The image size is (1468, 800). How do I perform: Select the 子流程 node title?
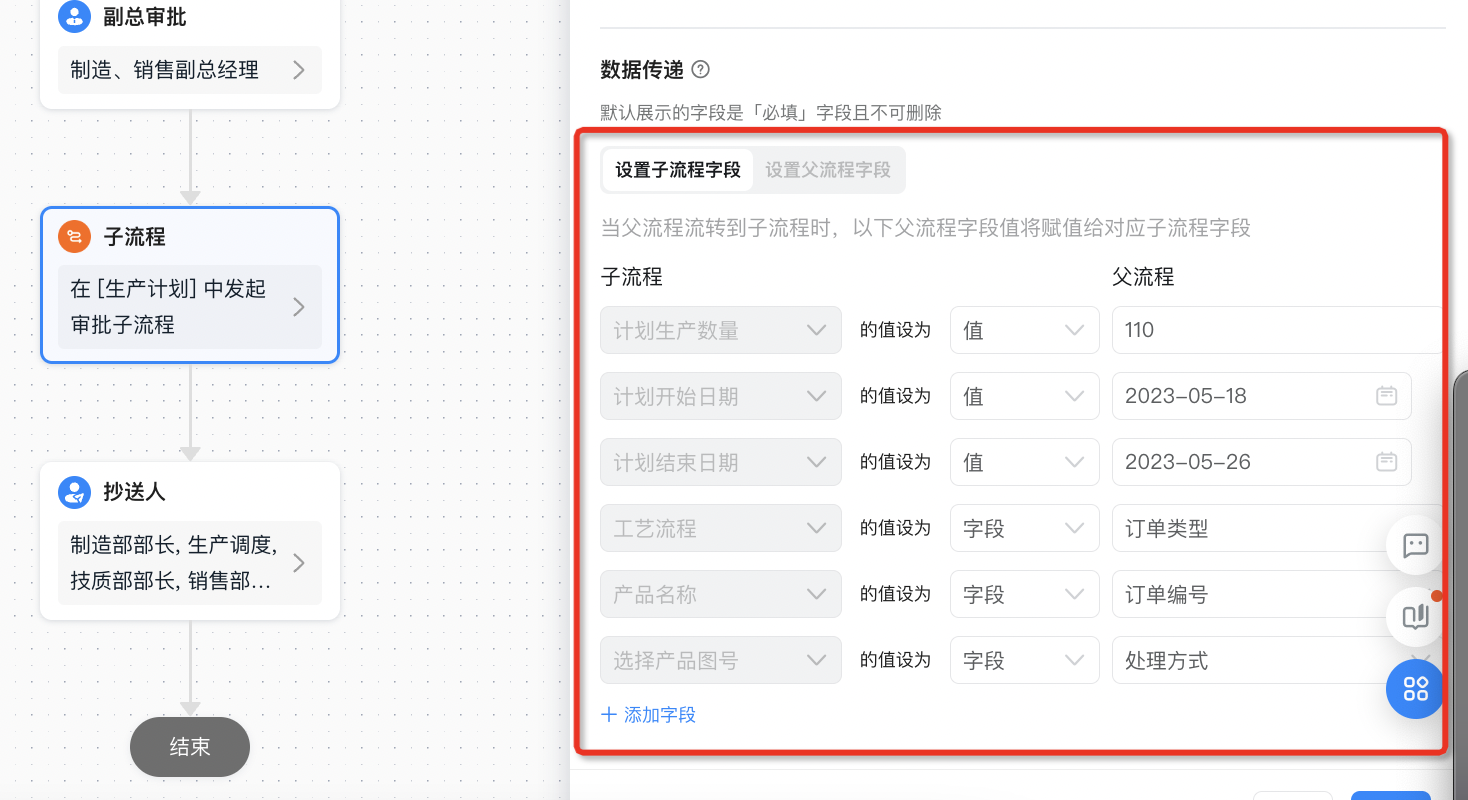(x=135, y=237)
